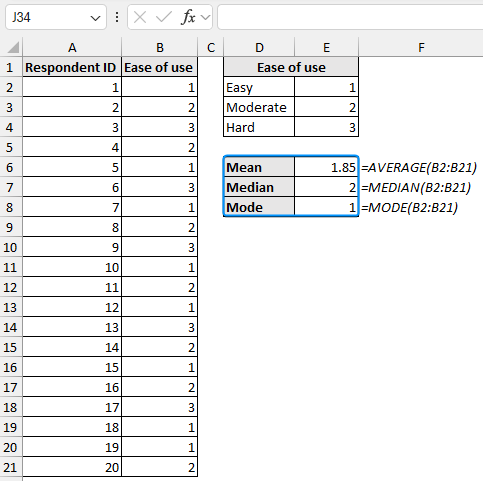Click cell B4 for respondent 3
Screen dimensions: 483x481
pos(160,127)
